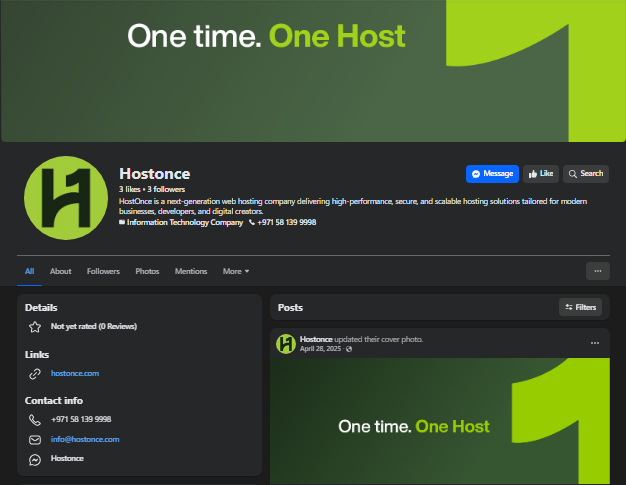The width and height of the screenshot is (626, 485).
Task: Select phone number in Contact info
Action: point(81,419)
